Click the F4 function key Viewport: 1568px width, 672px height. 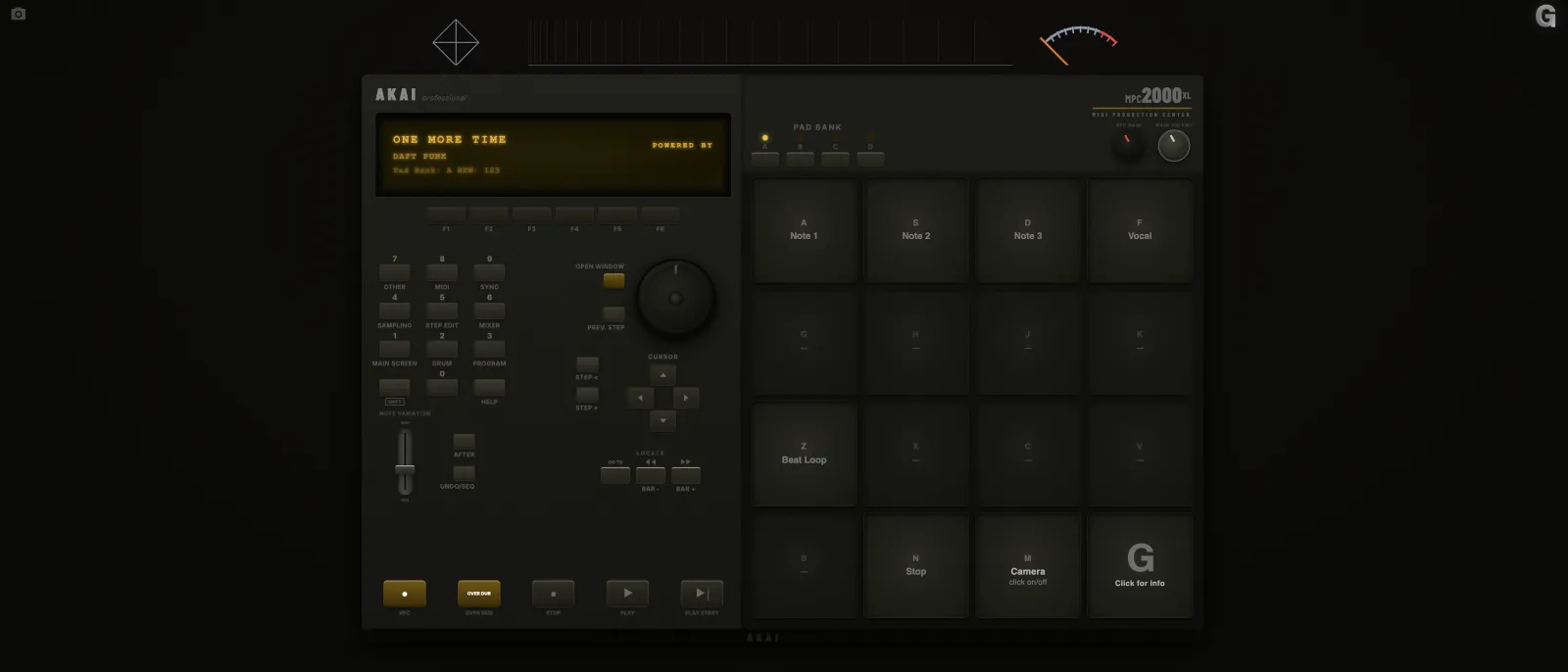tap(574, 215)
